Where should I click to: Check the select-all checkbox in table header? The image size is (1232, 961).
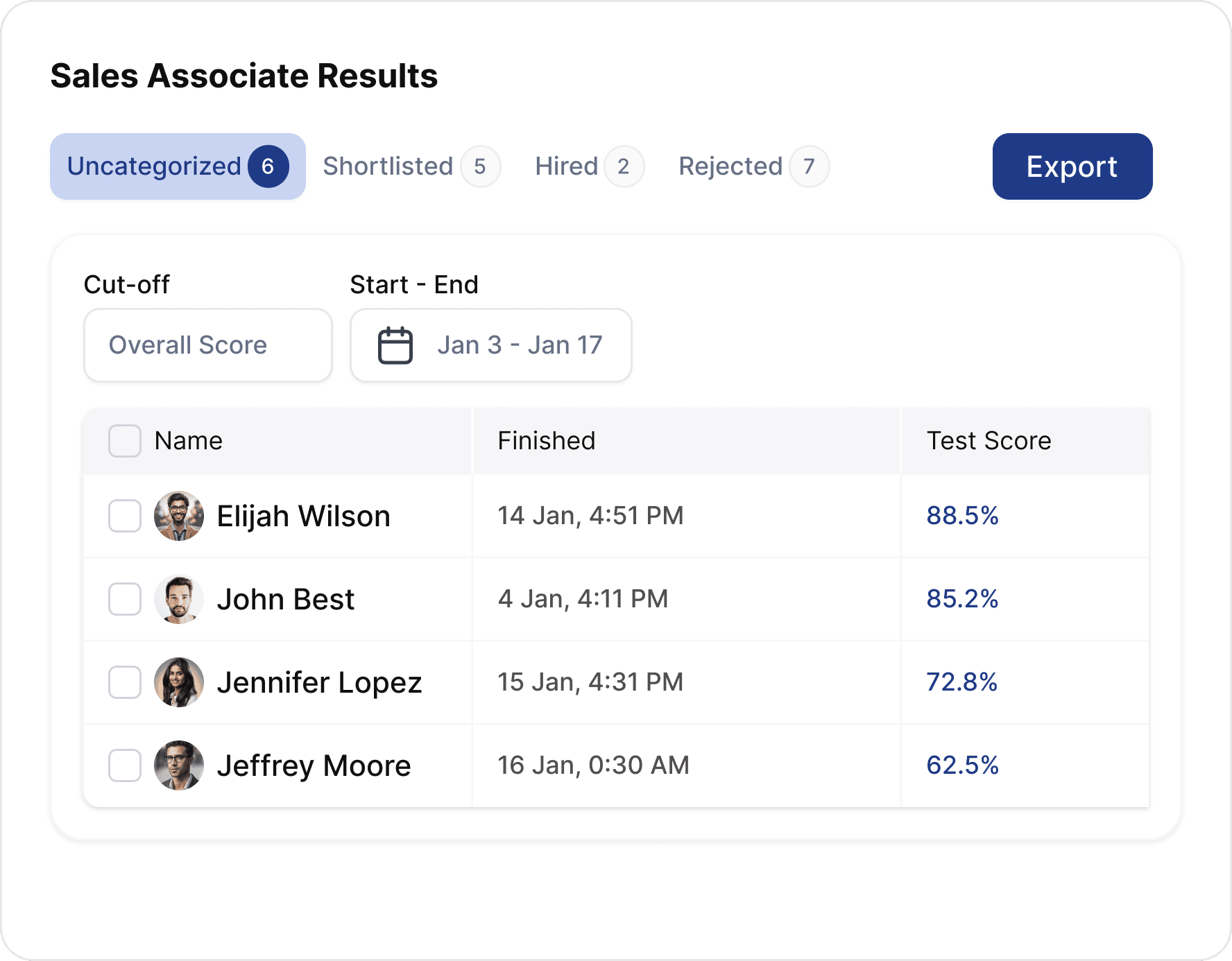coord(124,440)
